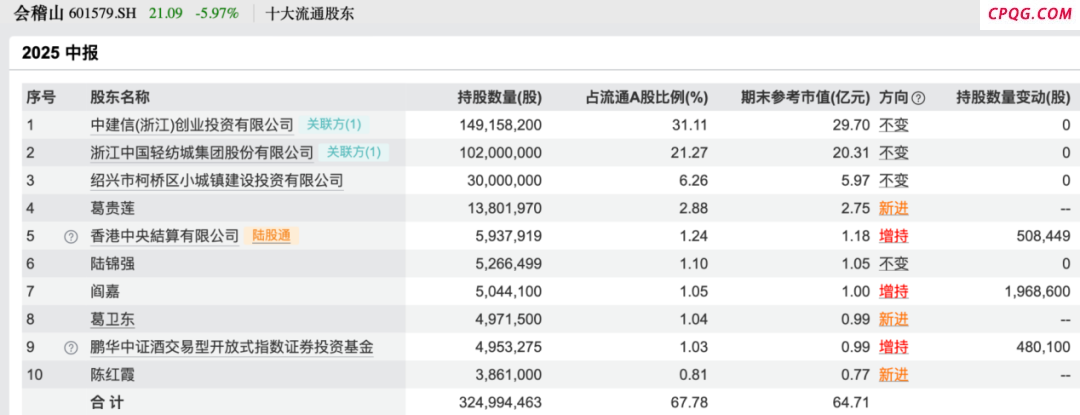The width and height of the screenshot is (1080, 415).
Task: Open shareholder 香港中央結算有限公司
Action: (165, 236)
